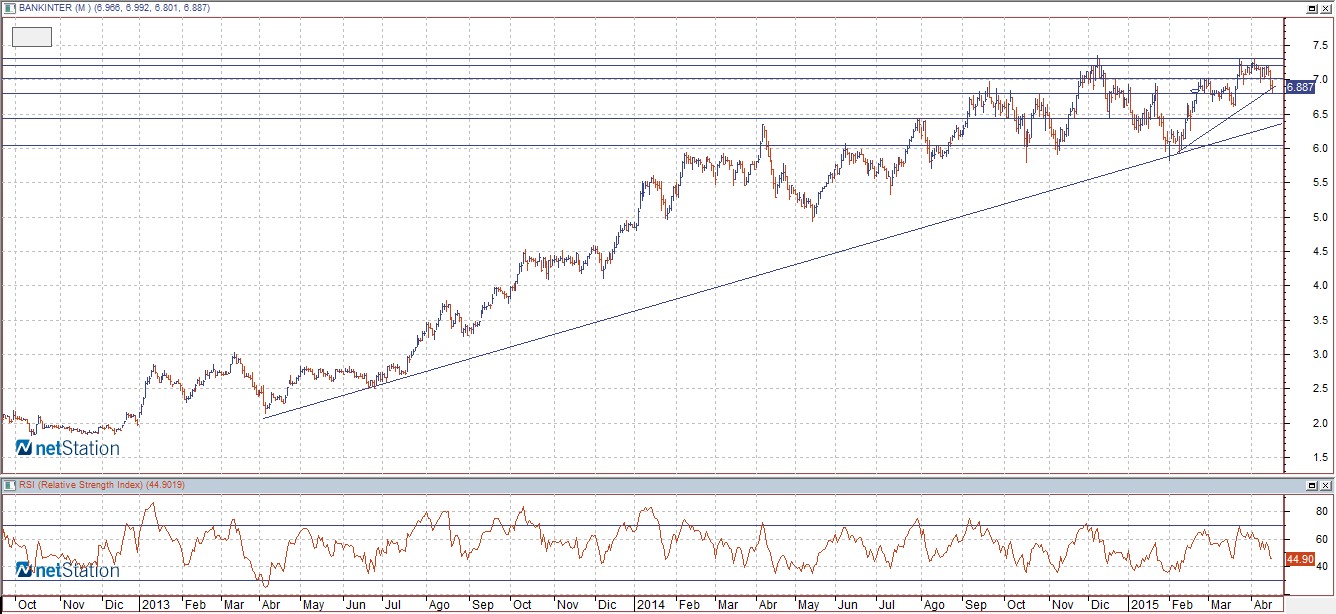Click the BANKINTER chart panel icon
Image resolution: width=1336 pixels, height=614 pixels.
click(x=10, y=8)
